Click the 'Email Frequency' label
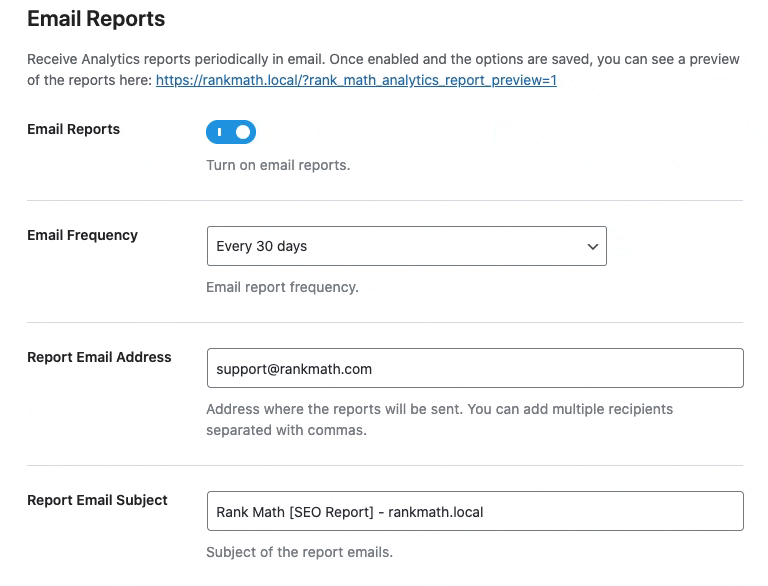 (82, 235)
